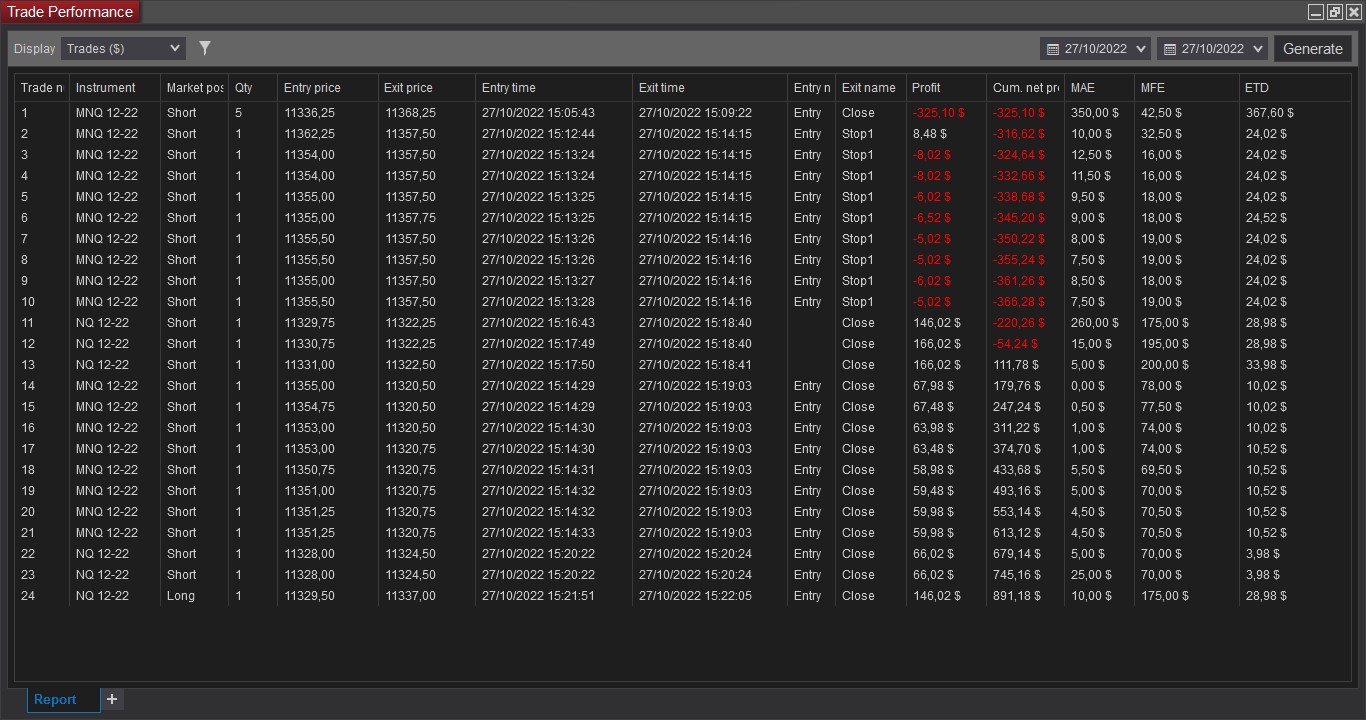The image size is (1366, 720).
Task: Select entry time 27/10/2022 15:21:51
Action: [x=538, y=596]
